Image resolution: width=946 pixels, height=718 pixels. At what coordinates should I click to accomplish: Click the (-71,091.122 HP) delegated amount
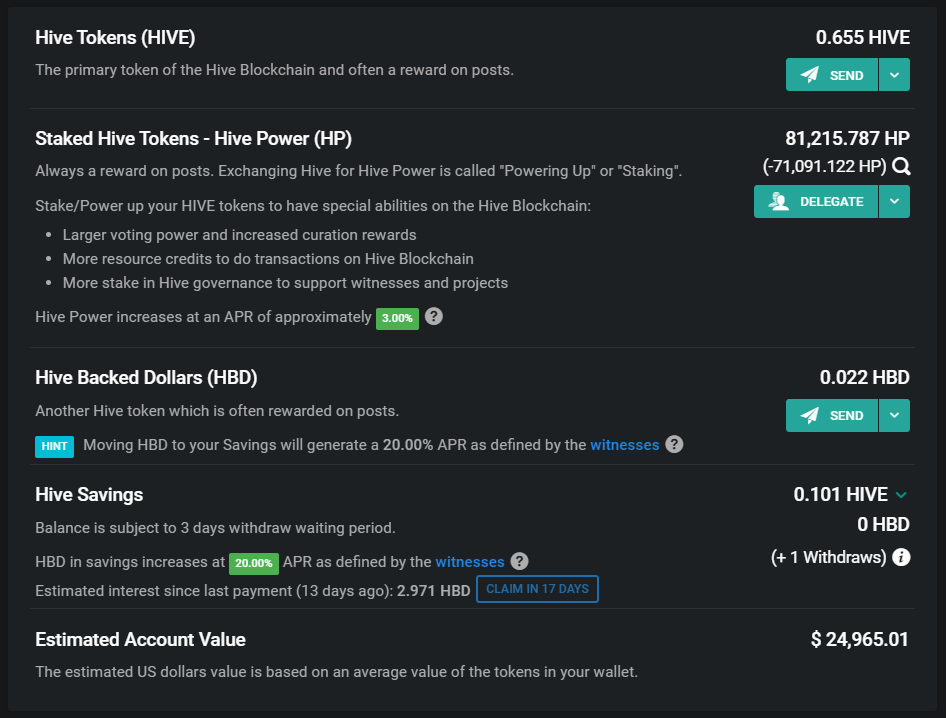(825, 166)
